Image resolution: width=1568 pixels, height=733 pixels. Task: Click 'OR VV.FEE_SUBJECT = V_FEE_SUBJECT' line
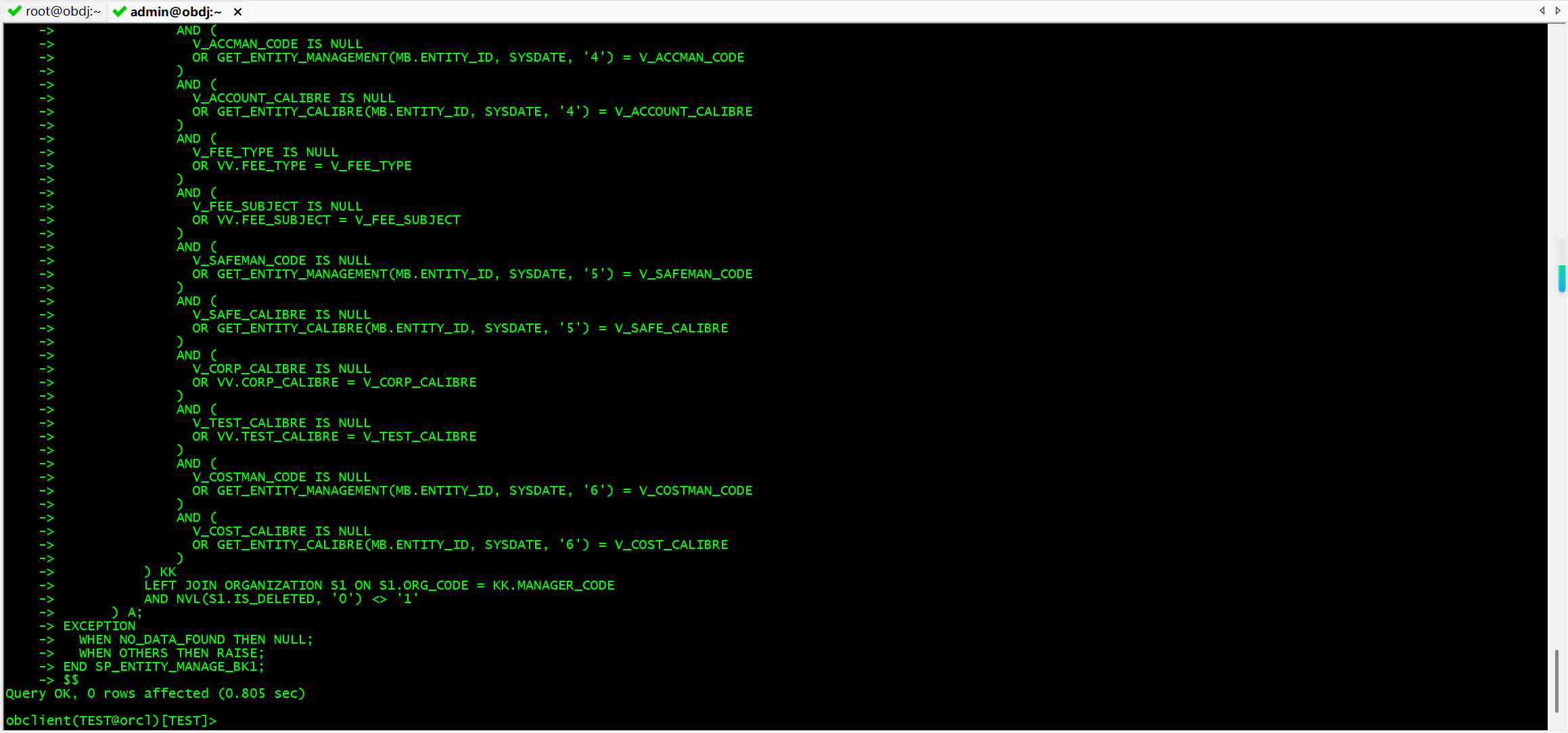click(326, 220)
